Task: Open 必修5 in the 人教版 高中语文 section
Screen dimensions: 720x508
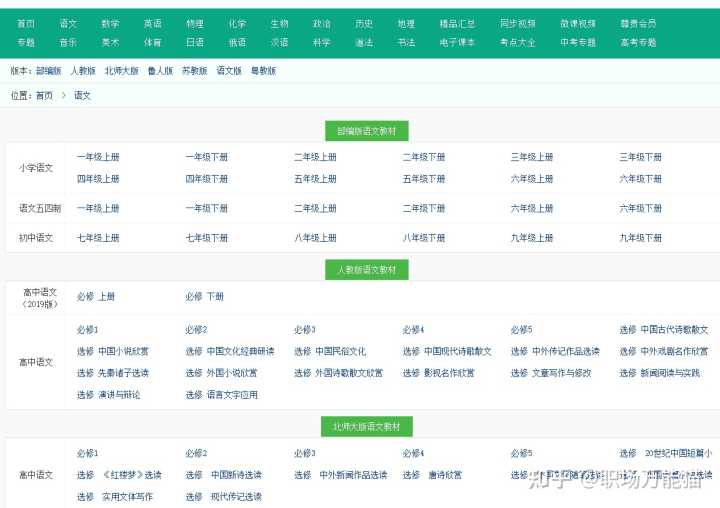Action: pos(521,330)
